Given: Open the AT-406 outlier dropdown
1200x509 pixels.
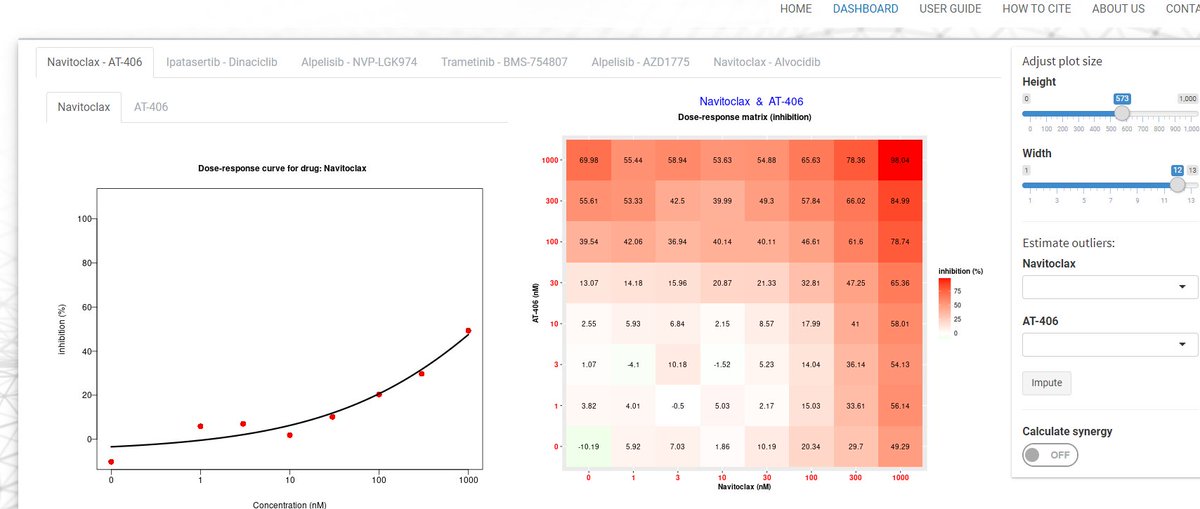Looking at the screenshot, I should [1109, 345].
